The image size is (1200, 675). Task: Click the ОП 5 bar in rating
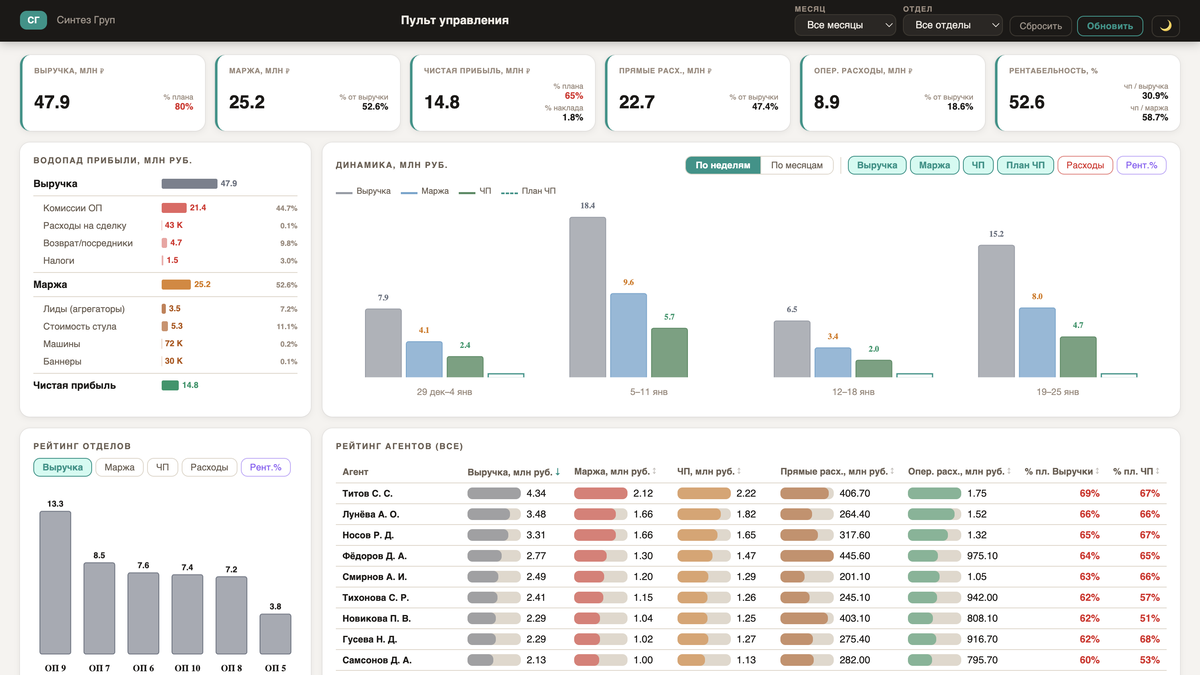tap(275, 634)
